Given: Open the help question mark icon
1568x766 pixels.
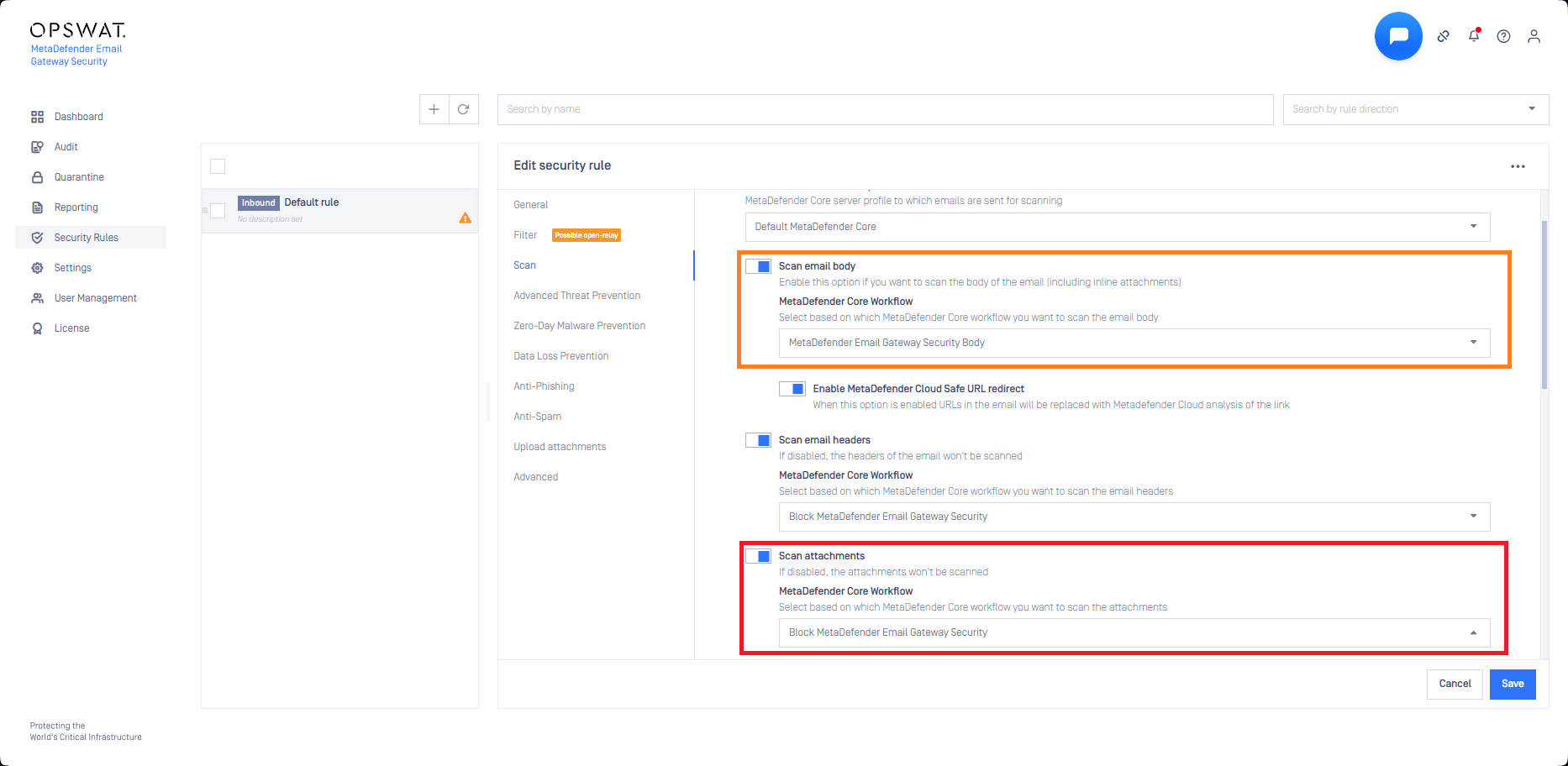Looking at the screenshot, I should pos(1503,36).
